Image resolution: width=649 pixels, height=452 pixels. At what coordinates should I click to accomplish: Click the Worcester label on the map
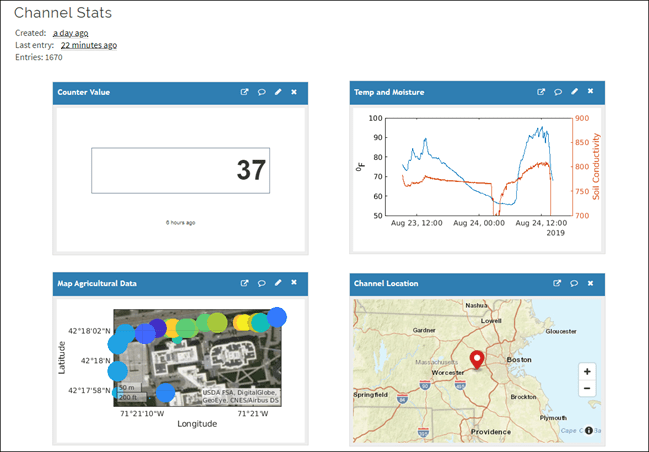[x=448, y=373]
